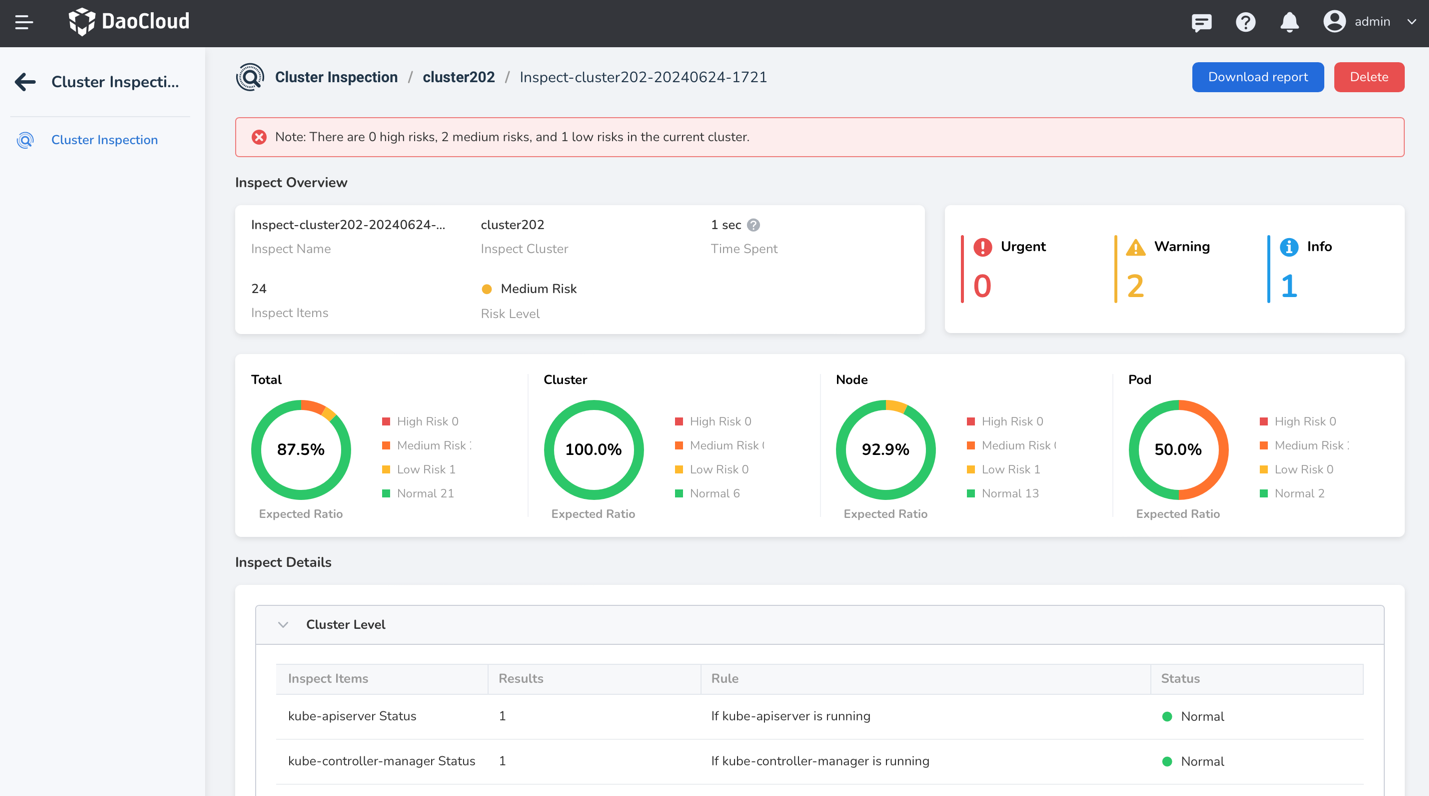Click the admin user avatar icon
This screenshot has width=1429, height=796.
pyautogui.click(x=1334, y=21)
